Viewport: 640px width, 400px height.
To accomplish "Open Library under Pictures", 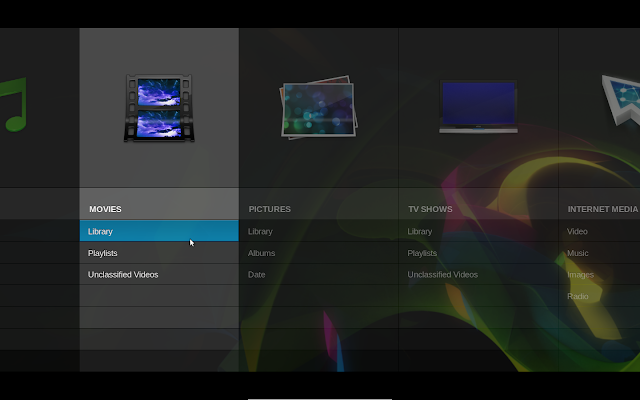I will [x=319, y=231].
